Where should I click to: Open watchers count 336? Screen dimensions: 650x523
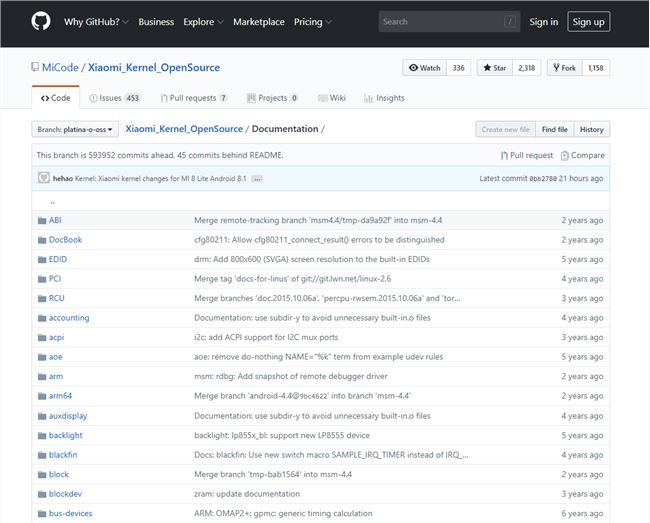pos(458,68)
